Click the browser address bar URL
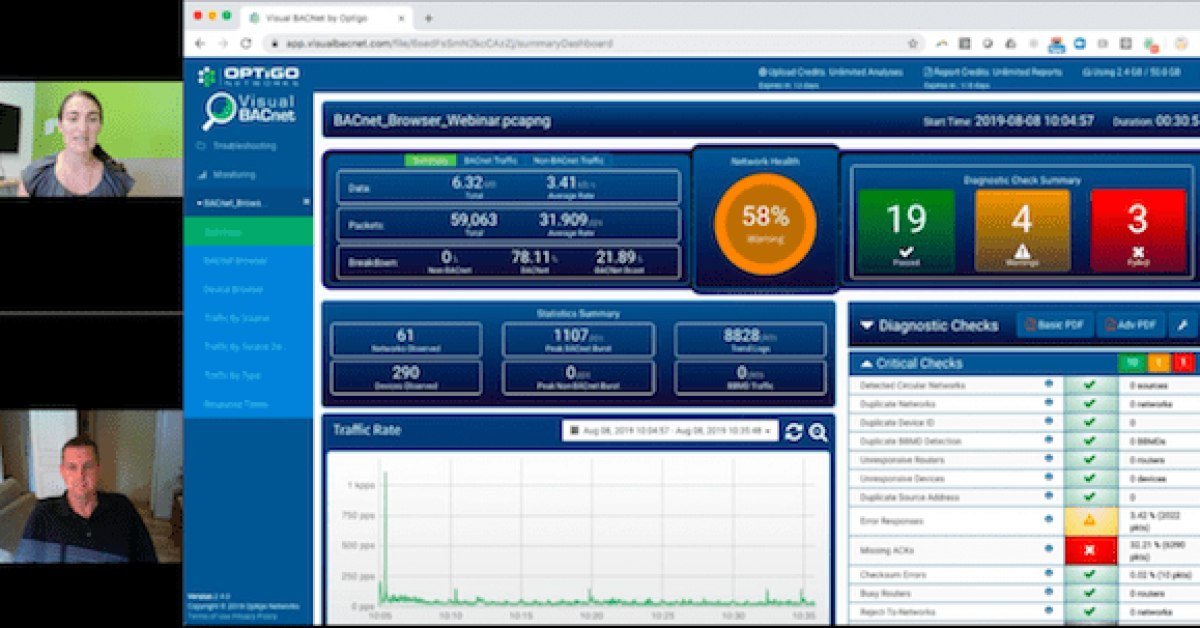The image size is (1200, 628). point(450,44)
